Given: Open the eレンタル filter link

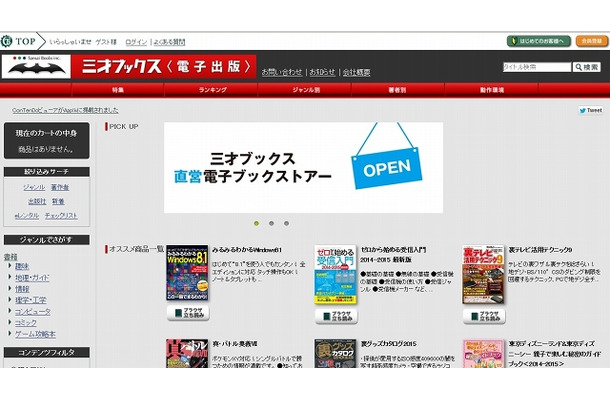Looking at the screenshot, I should point(26,215).
